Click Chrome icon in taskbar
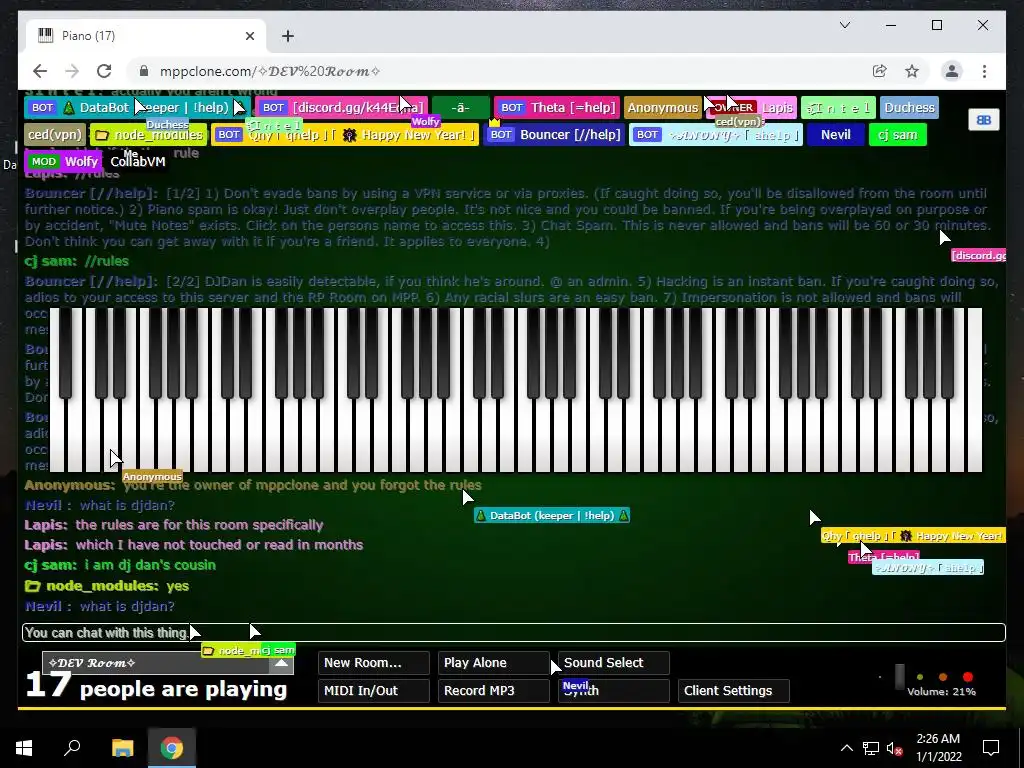Screen dimensions: 1024x768 tap(172, 748)
